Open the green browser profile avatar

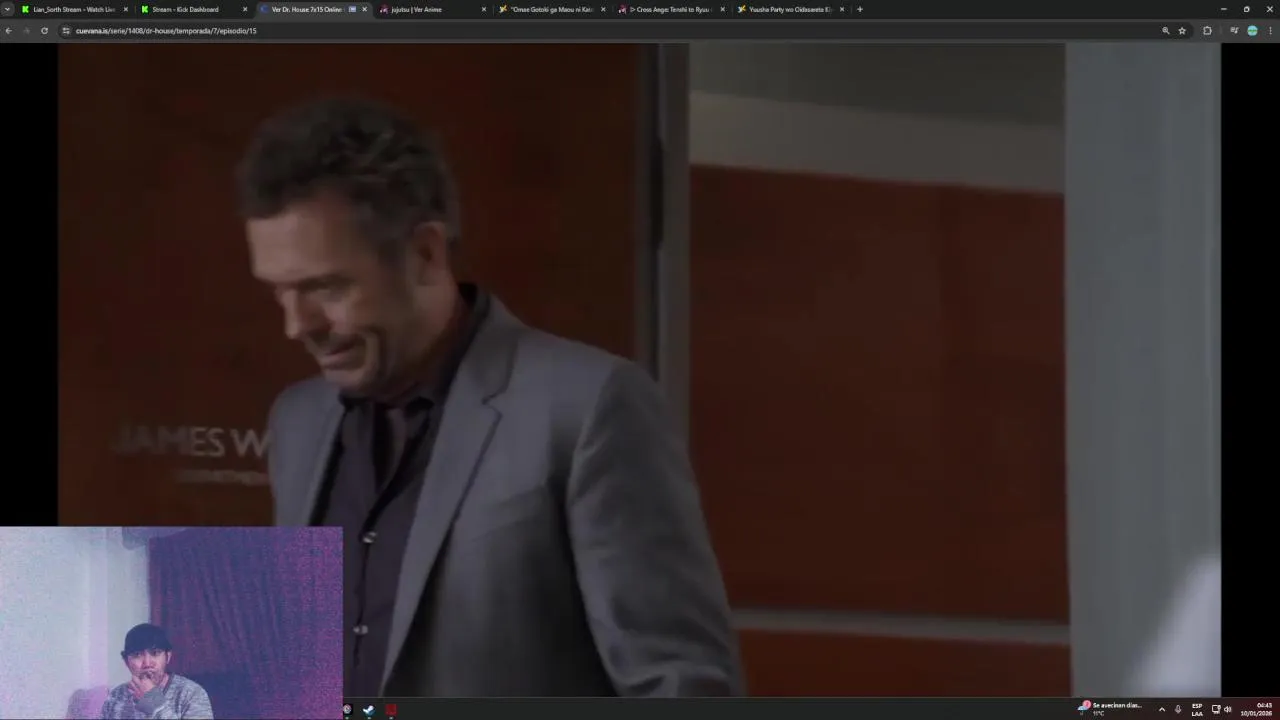pyautogui.click(x=1252, y=31)
